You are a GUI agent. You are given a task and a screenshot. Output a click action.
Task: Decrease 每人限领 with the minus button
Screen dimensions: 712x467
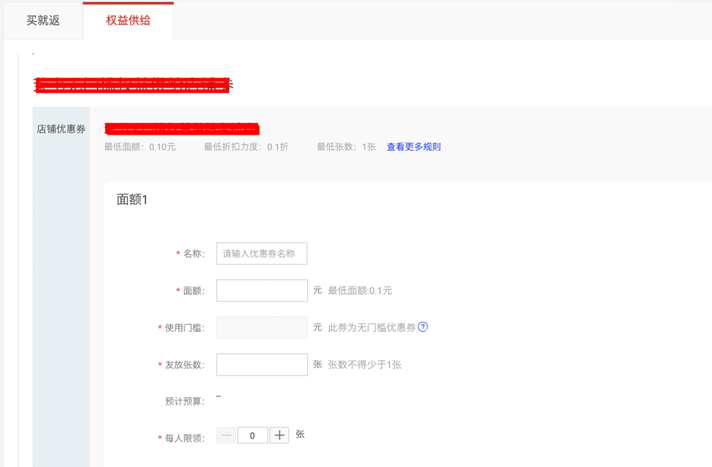click(227, 435)
